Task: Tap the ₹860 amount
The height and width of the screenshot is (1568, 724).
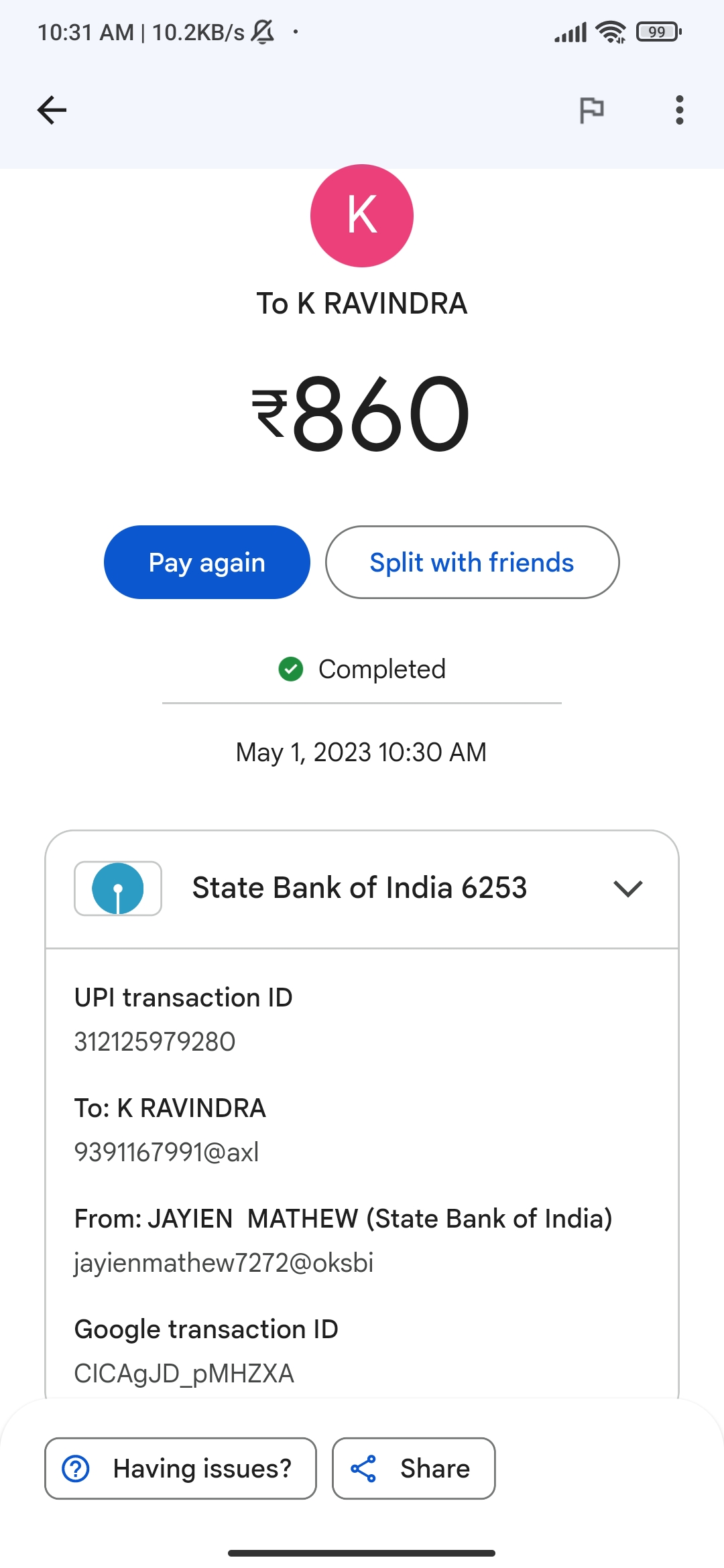Action: [362, 413]
